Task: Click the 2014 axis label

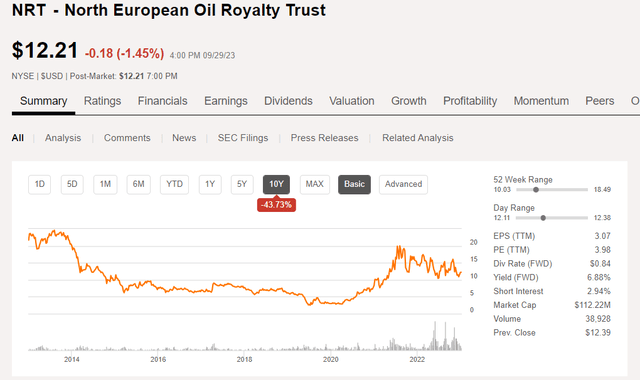Action: tap(71, 360)
